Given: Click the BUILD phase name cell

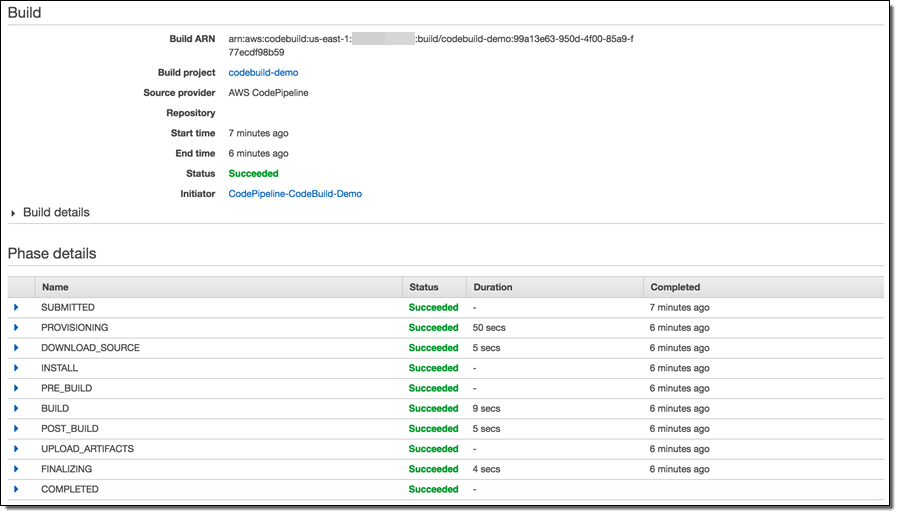Looking at the screenshot, I should pyautogui.click(x=55, y=408).
